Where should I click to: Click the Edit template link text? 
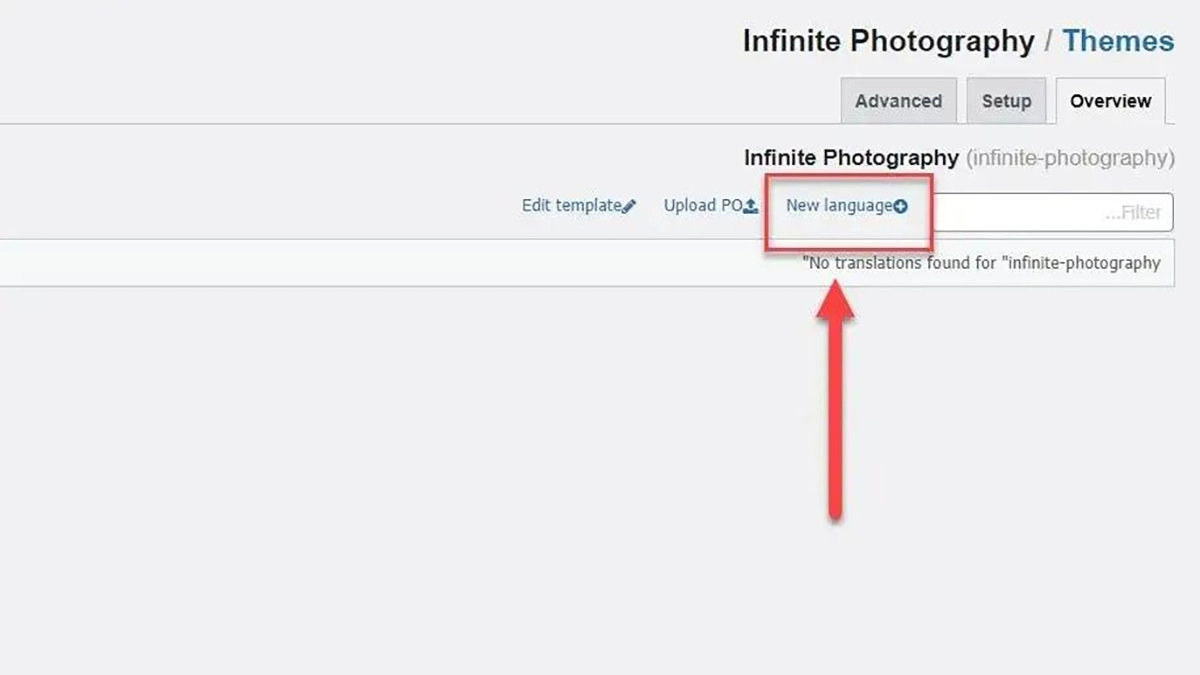tap(571, 206)
